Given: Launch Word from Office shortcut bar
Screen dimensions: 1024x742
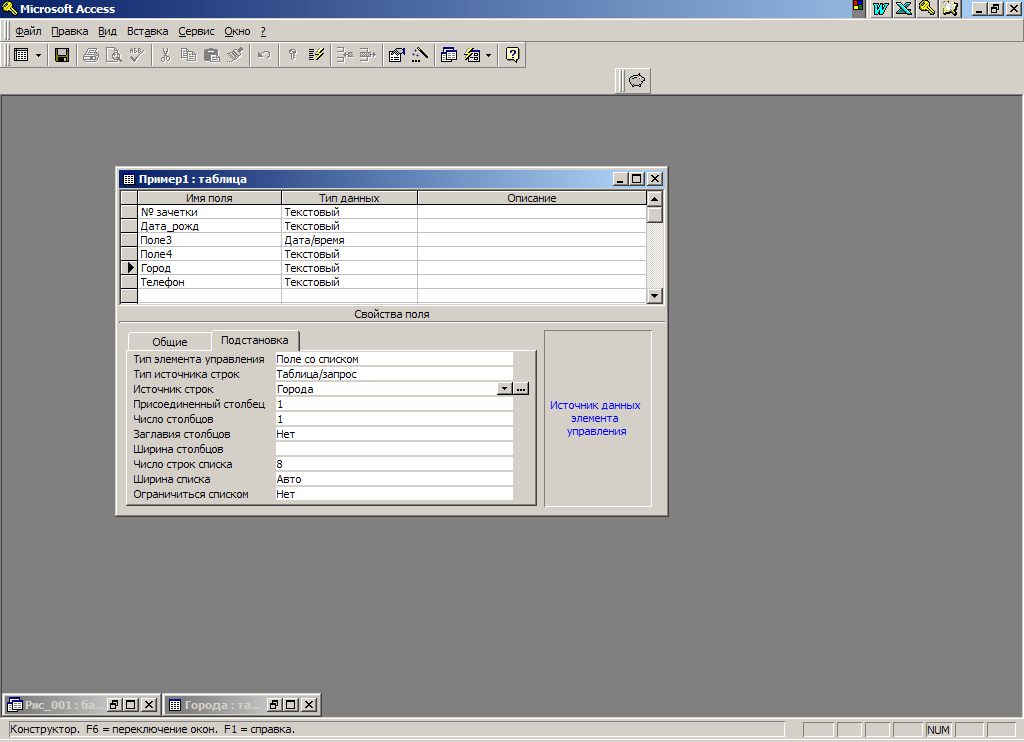Looking at the screenshot, I should 881,8.
